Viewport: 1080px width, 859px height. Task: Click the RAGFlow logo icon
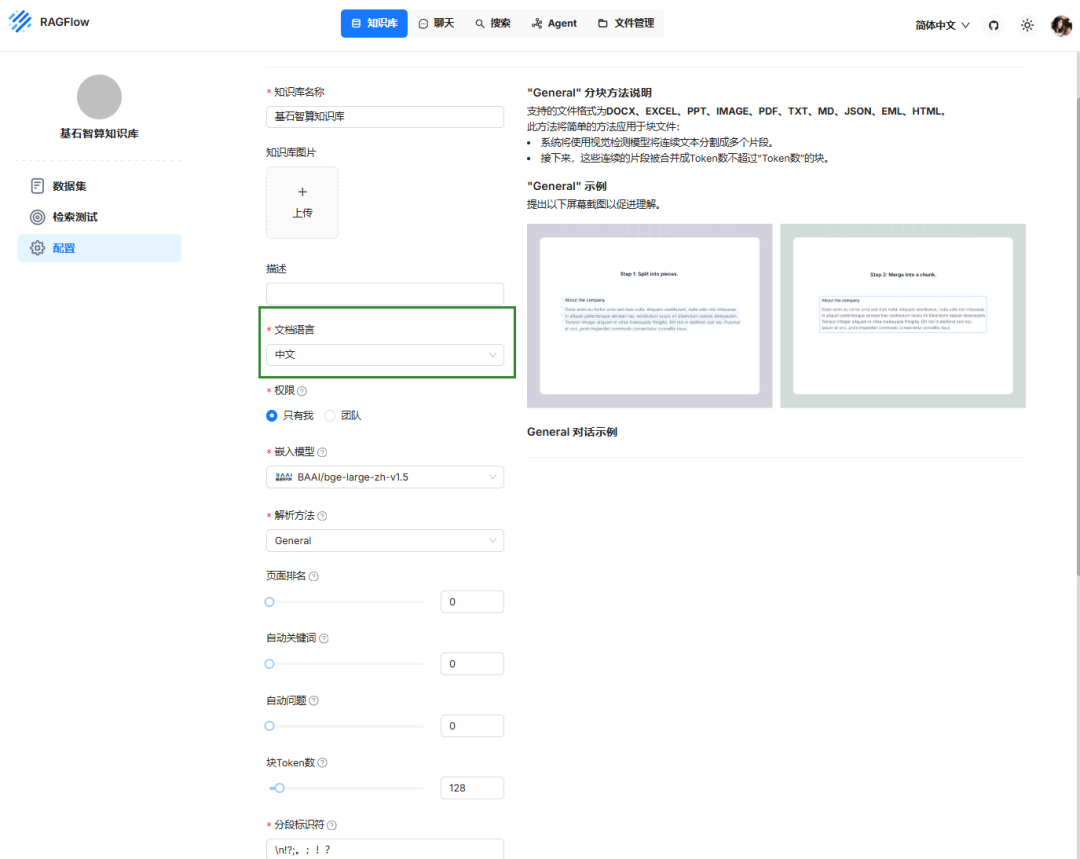click(x=20, y=21)
